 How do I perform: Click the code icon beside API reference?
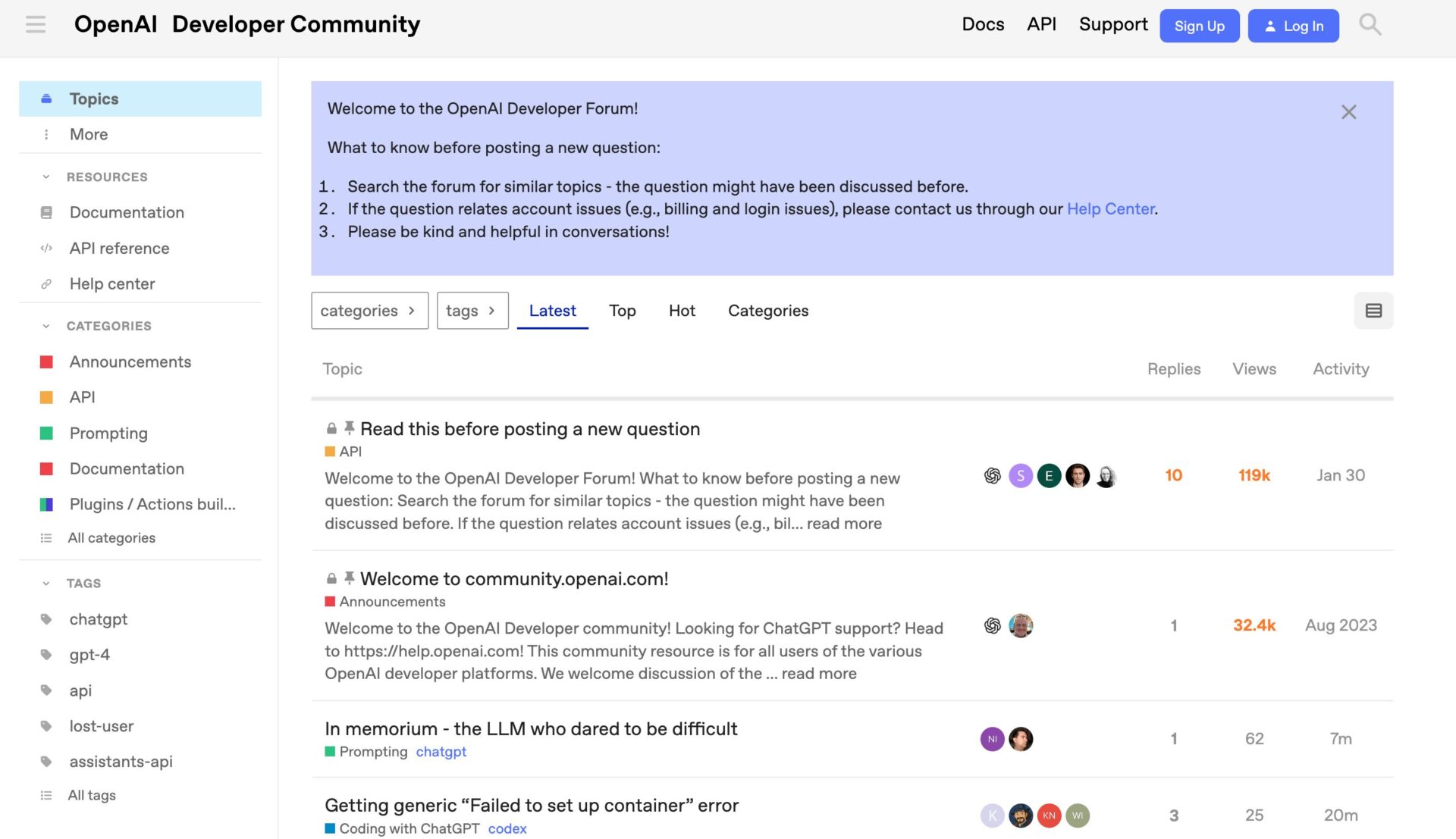point(46,248)
